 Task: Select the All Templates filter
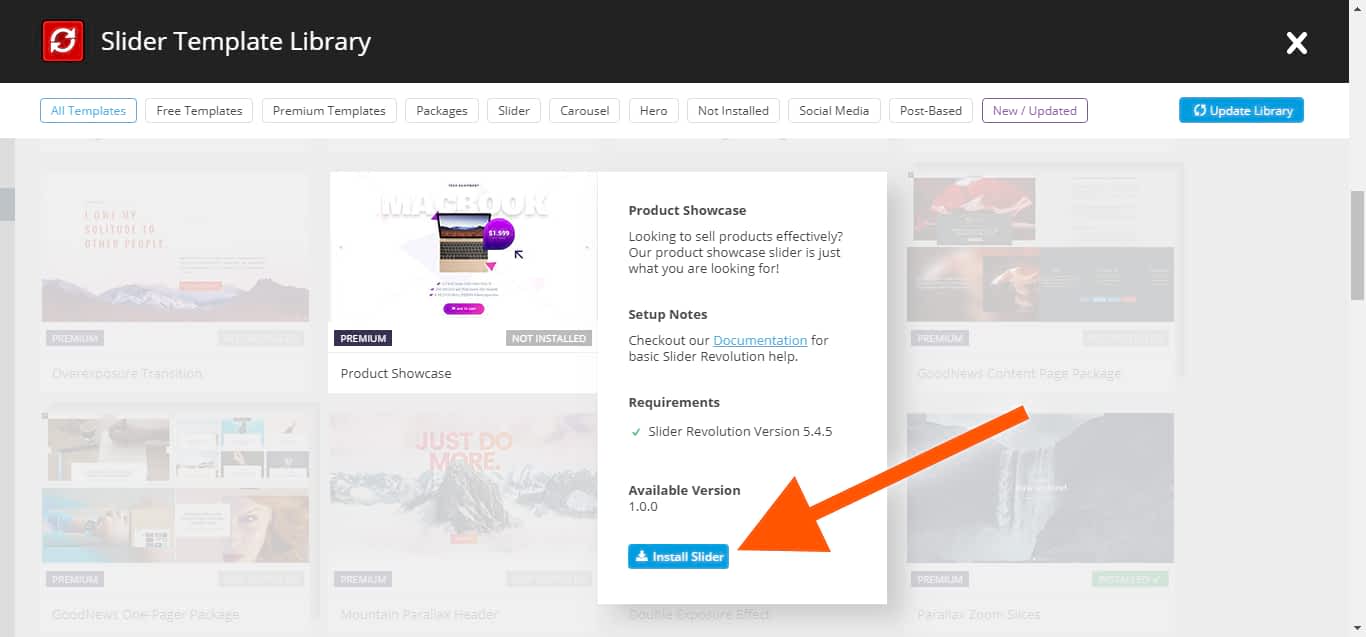pyautogui.click(x=89, y=110)
